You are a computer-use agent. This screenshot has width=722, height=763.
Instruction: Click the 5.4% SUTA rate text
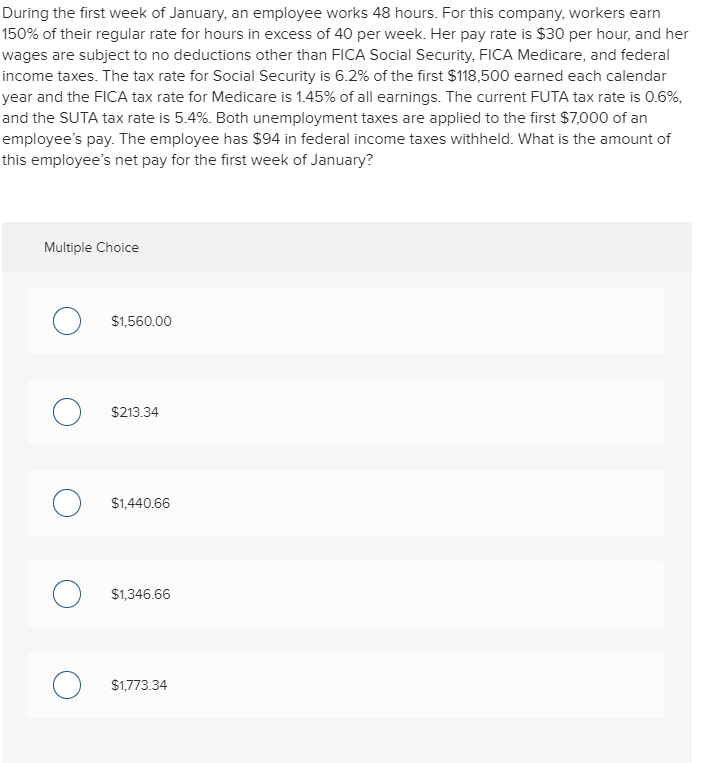point(194,118)
